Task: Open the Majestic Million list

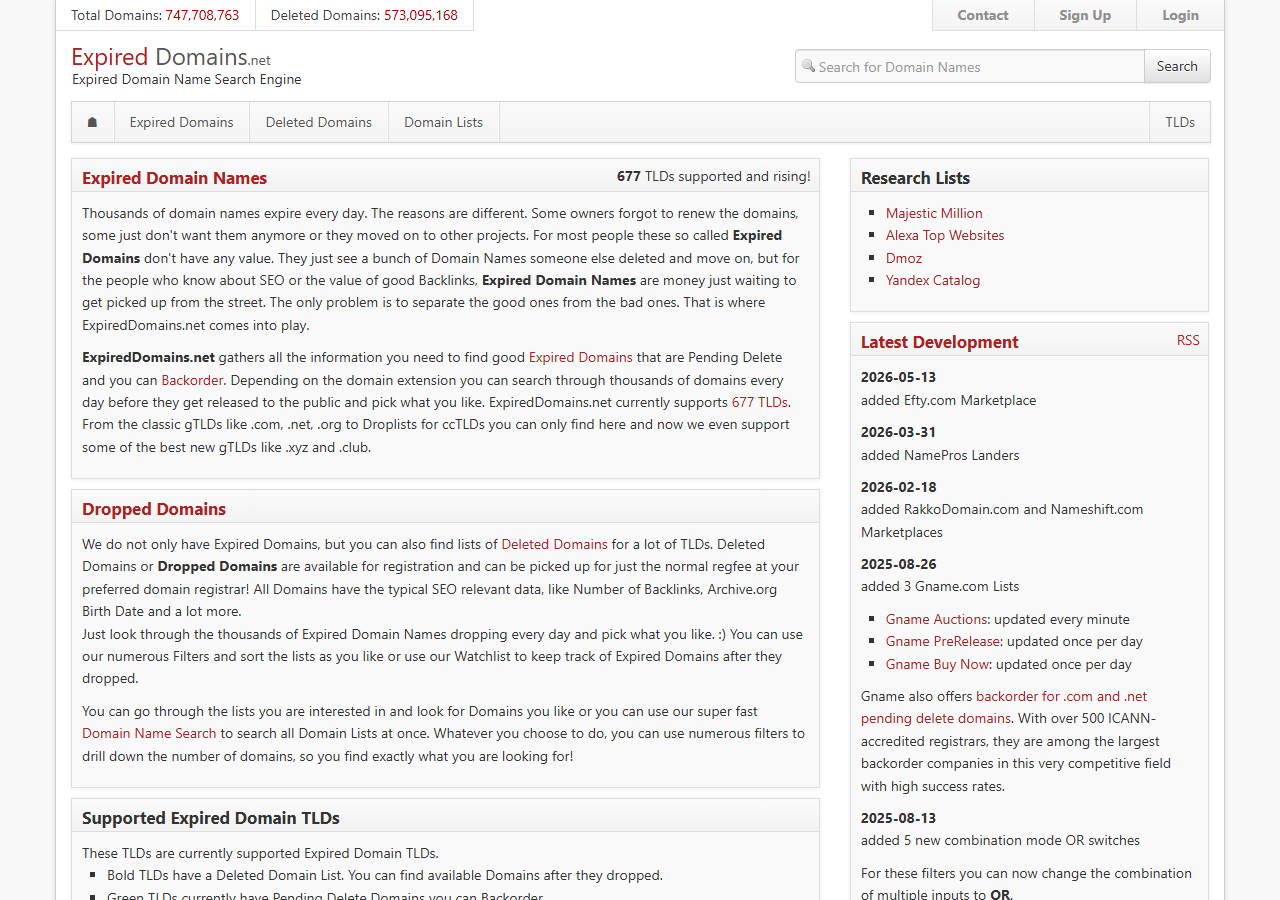Action: coord(934,213)
